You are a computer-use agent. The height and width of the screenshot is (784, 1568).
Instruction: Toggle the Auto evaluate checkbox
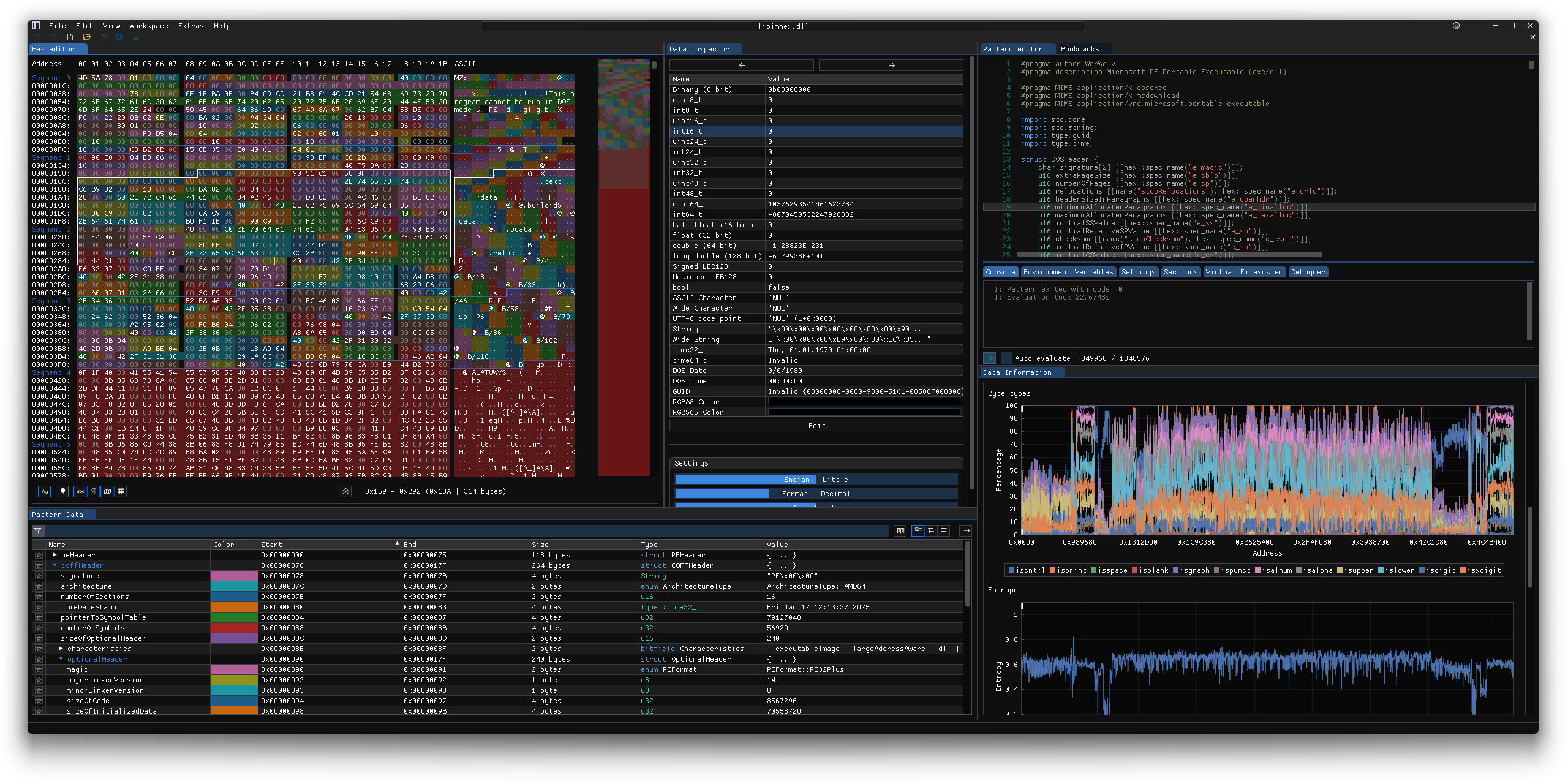1007,358
